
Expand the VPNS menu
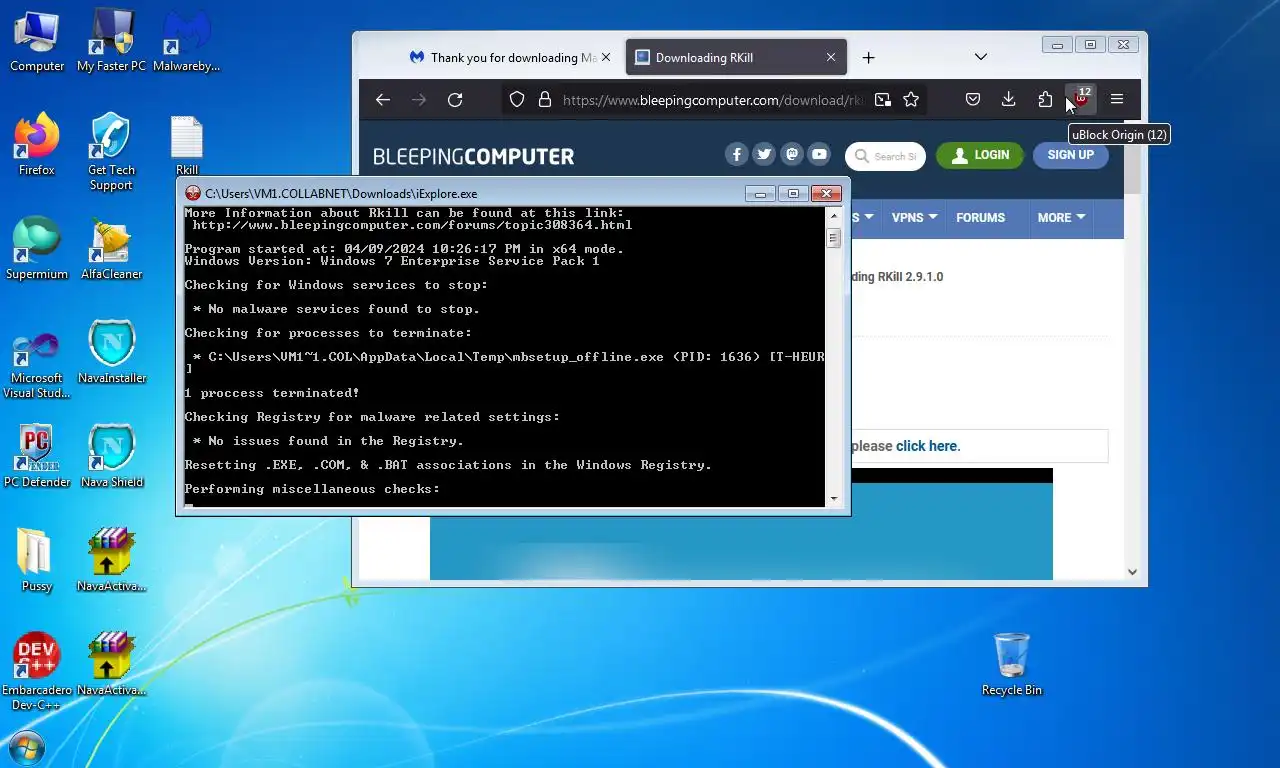coord(914,217)
